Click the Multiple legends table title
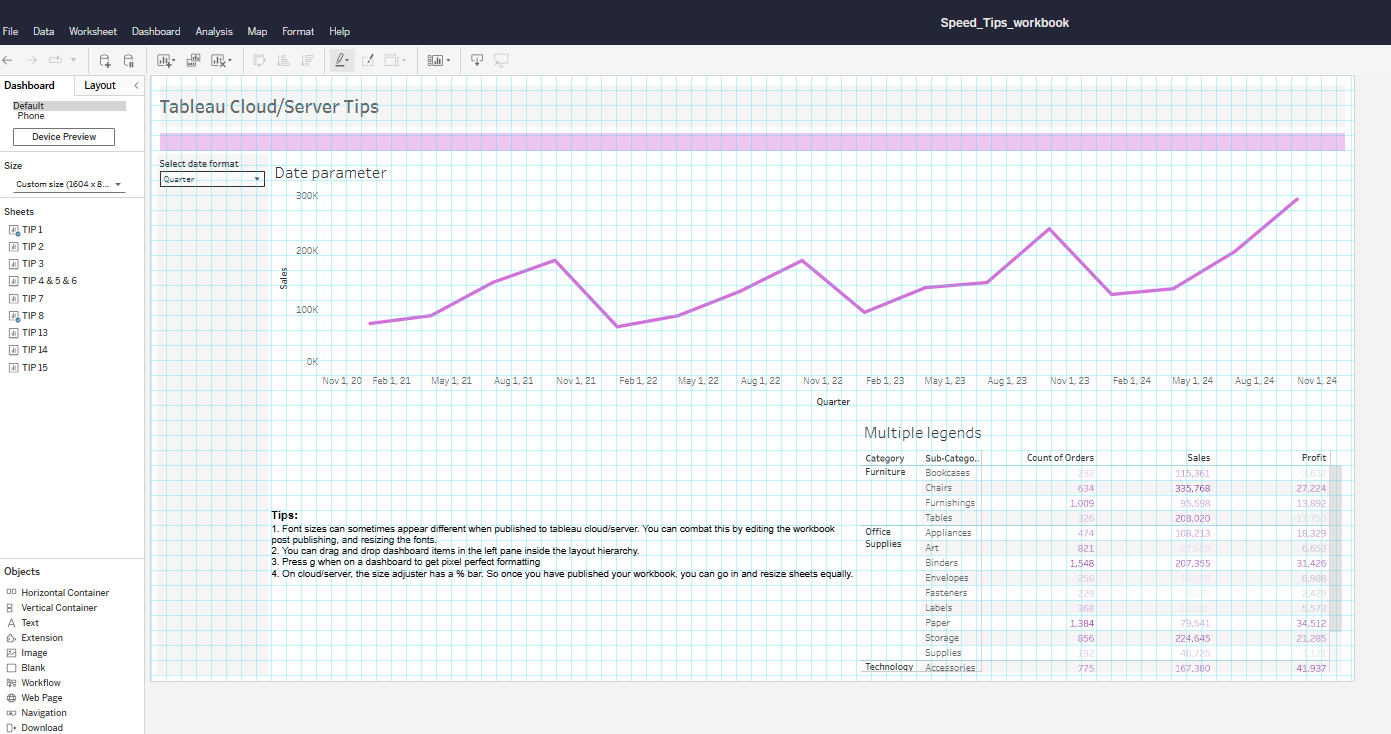 [922, 433]
